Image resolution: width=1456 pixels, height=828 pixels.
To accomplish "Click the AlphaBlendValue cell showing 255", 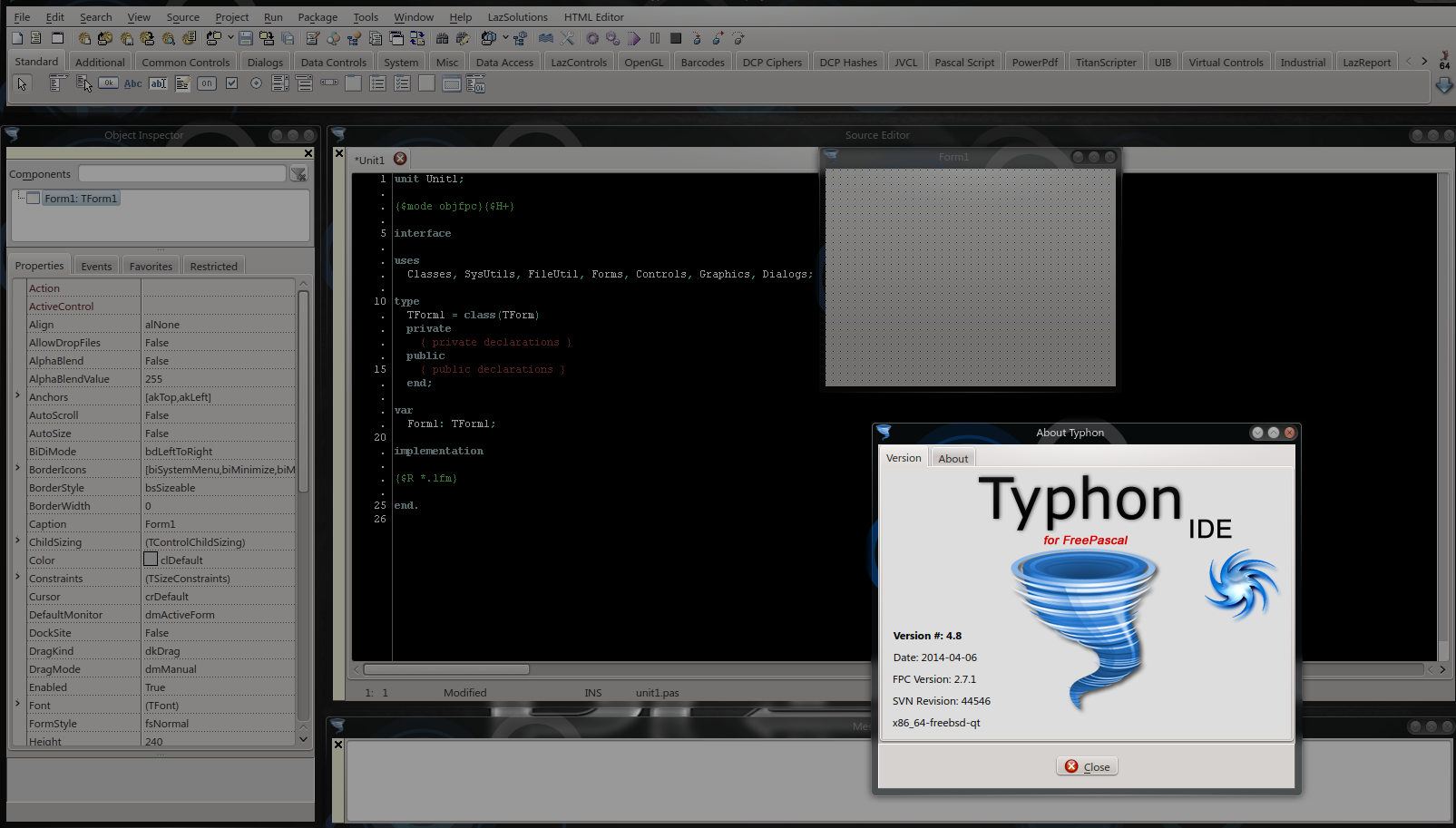I will pyautogui.click(x=219, y=379).
